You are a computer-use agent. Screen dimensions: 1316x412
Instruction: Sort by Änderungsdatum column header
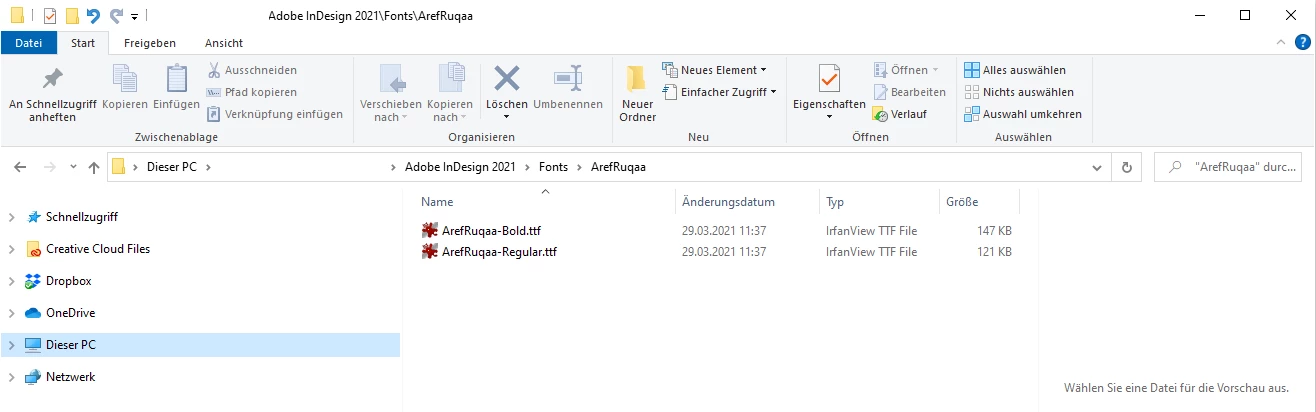point(747,202)
